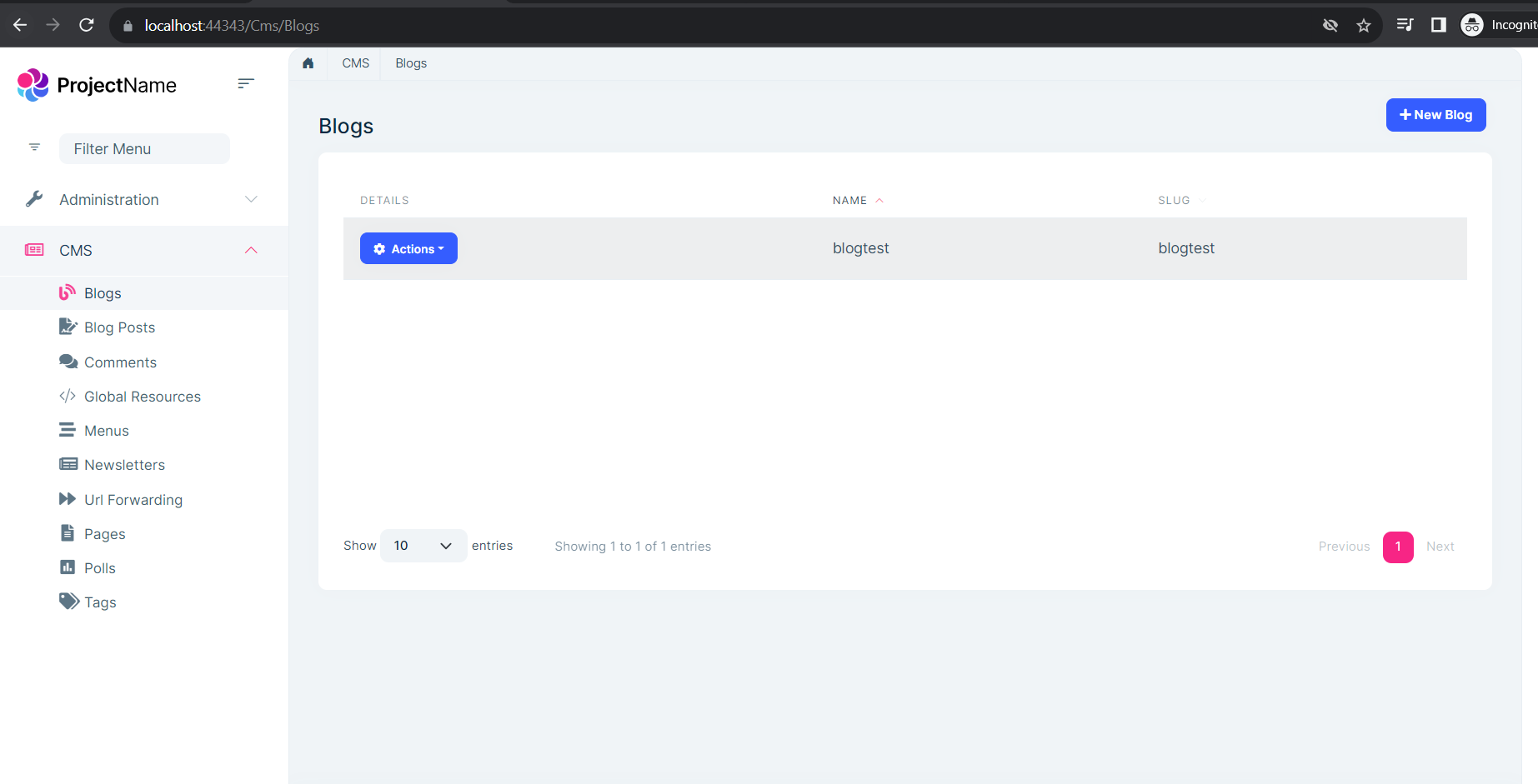
Task: Click the Blogs breadcrumb link
Action: 411,63
